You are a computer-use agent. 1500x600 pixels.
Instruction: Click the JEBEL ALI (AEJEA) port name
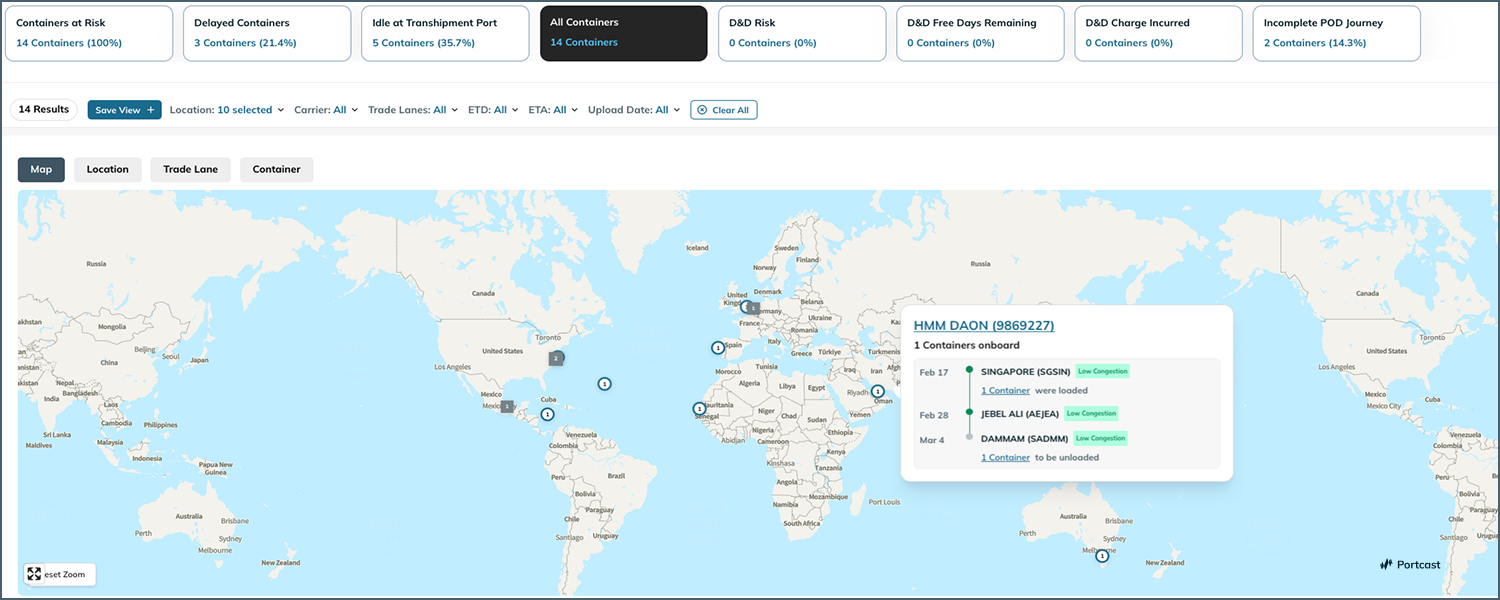(1020, 414)
